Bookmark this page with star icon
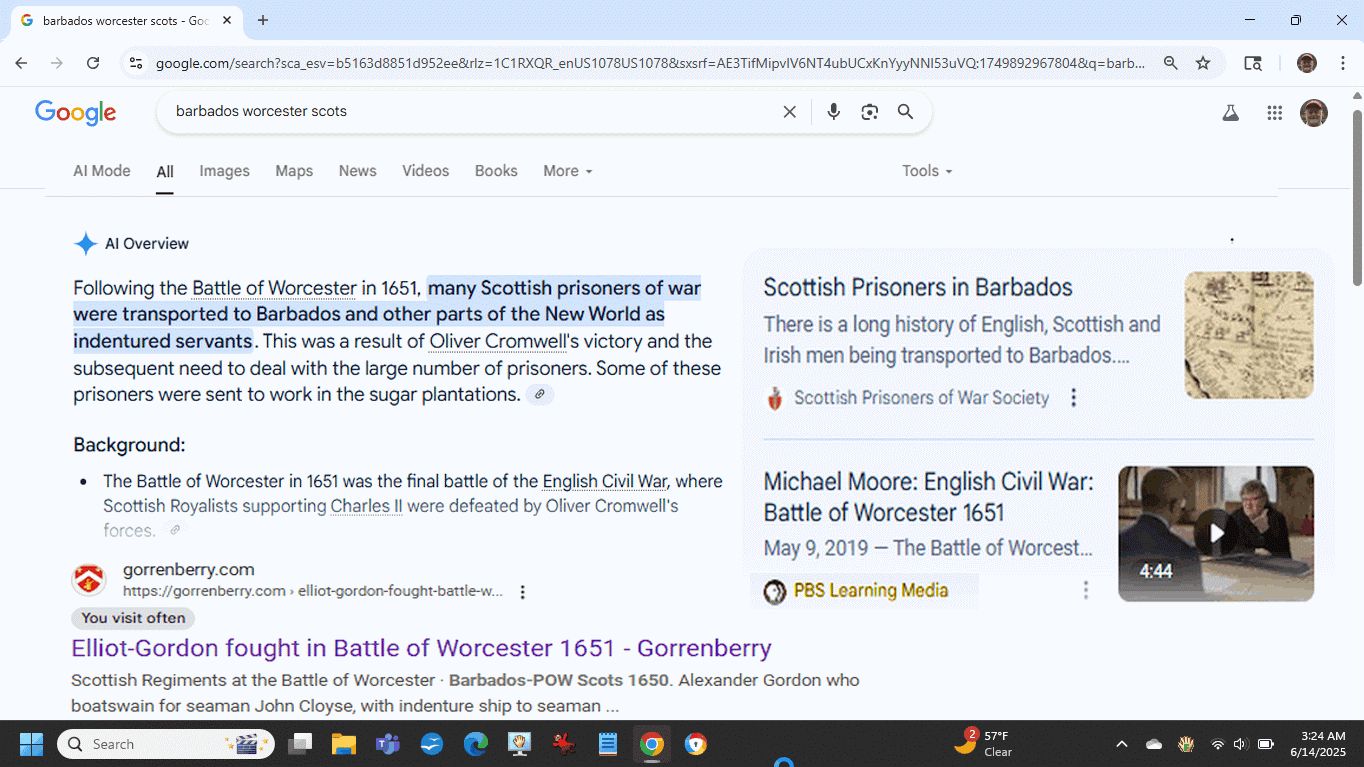 (1203, 63)
